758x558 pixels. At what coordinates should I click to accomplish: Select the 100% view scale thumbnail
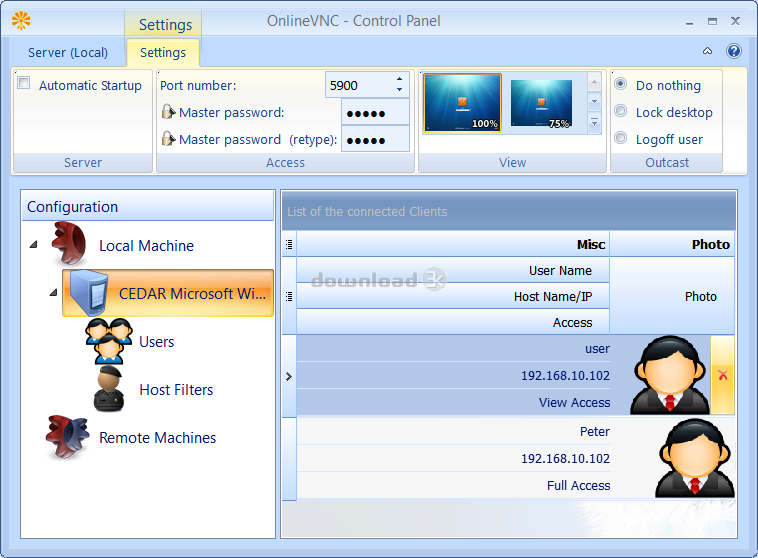point(462,103)
